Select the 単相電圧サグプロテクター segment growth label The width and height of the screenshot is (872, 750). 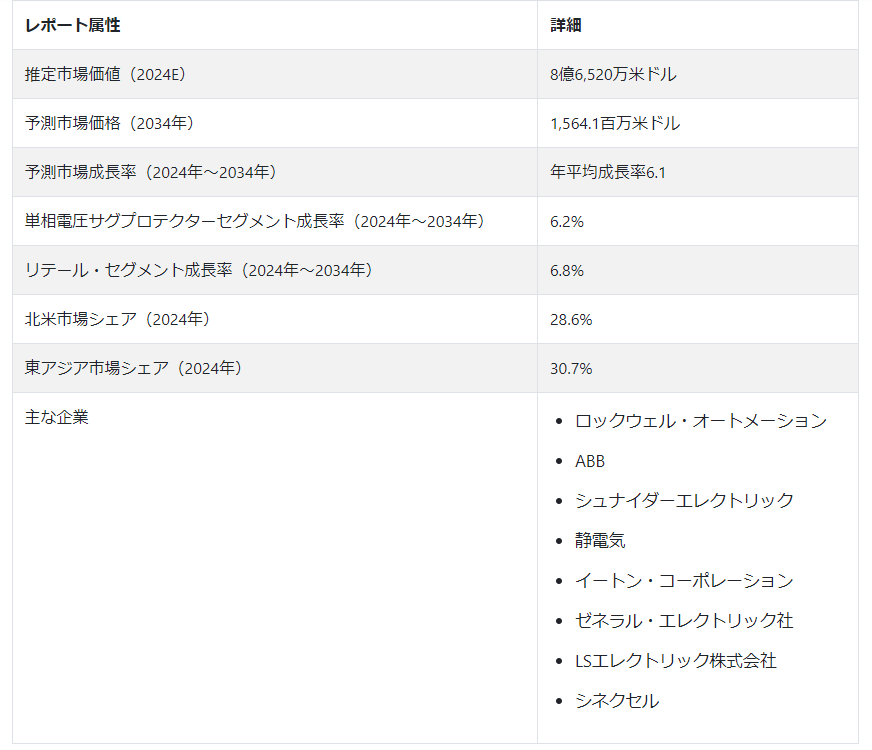[x=255, y=221]
